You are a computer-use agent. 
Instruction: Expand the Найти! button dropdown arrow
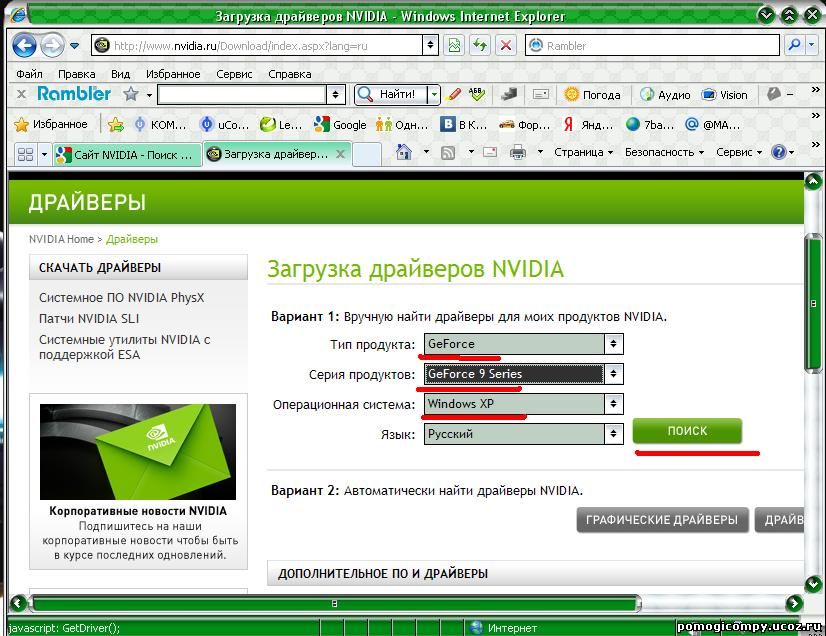pyautogui.click(x=434, y=95)
